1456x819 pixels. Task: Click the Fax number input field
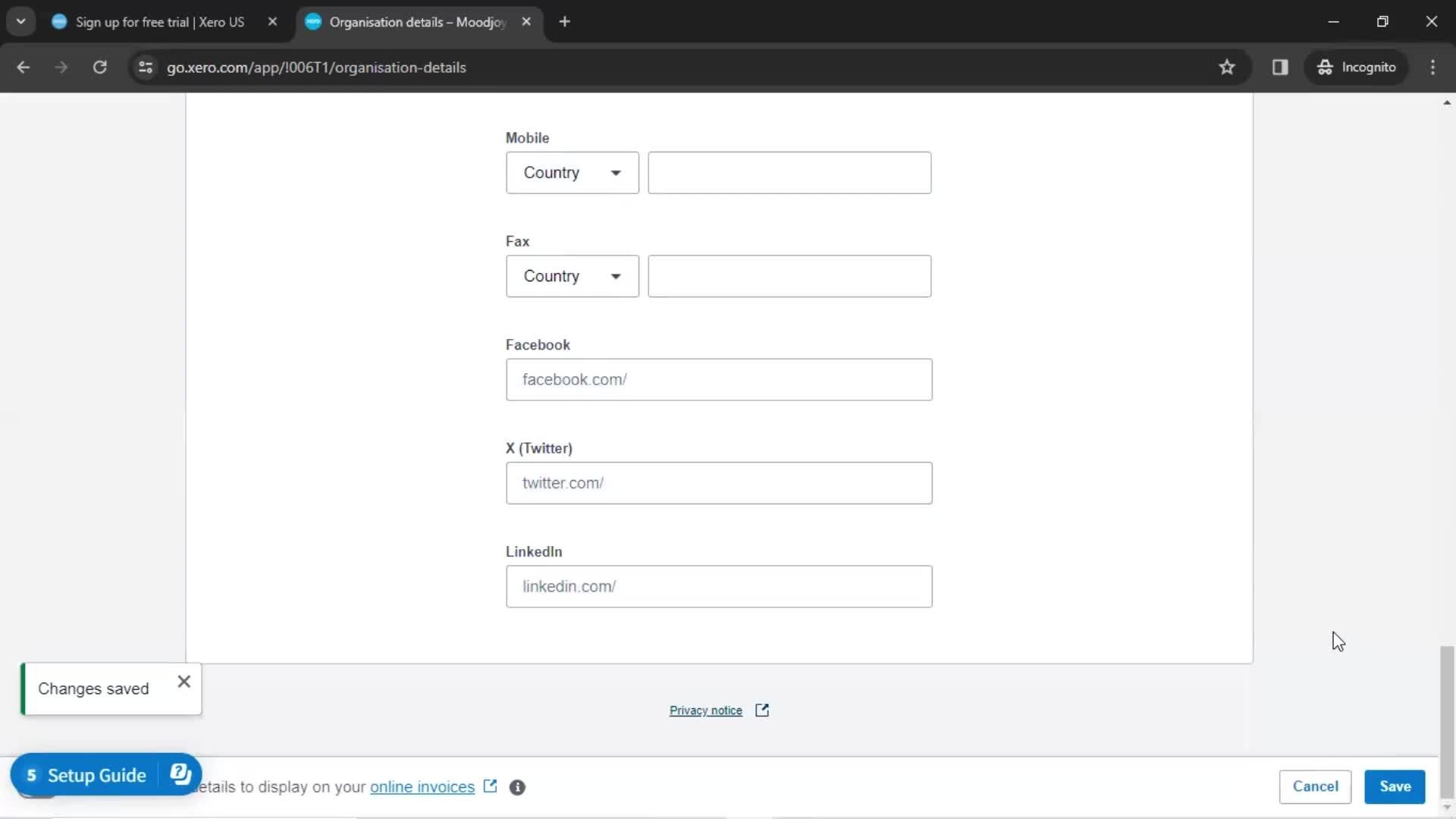point(789,276)
